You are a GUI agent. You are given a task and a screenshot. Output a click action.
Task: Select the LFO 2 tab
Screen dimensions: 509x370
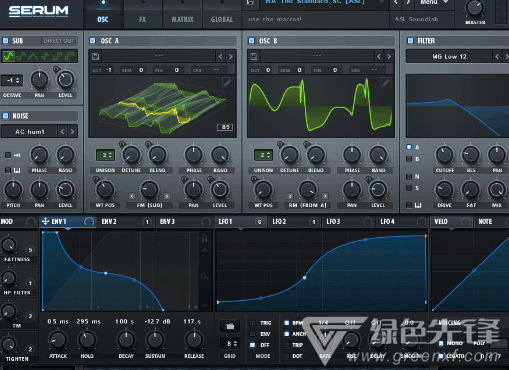[x=294, y=221]
